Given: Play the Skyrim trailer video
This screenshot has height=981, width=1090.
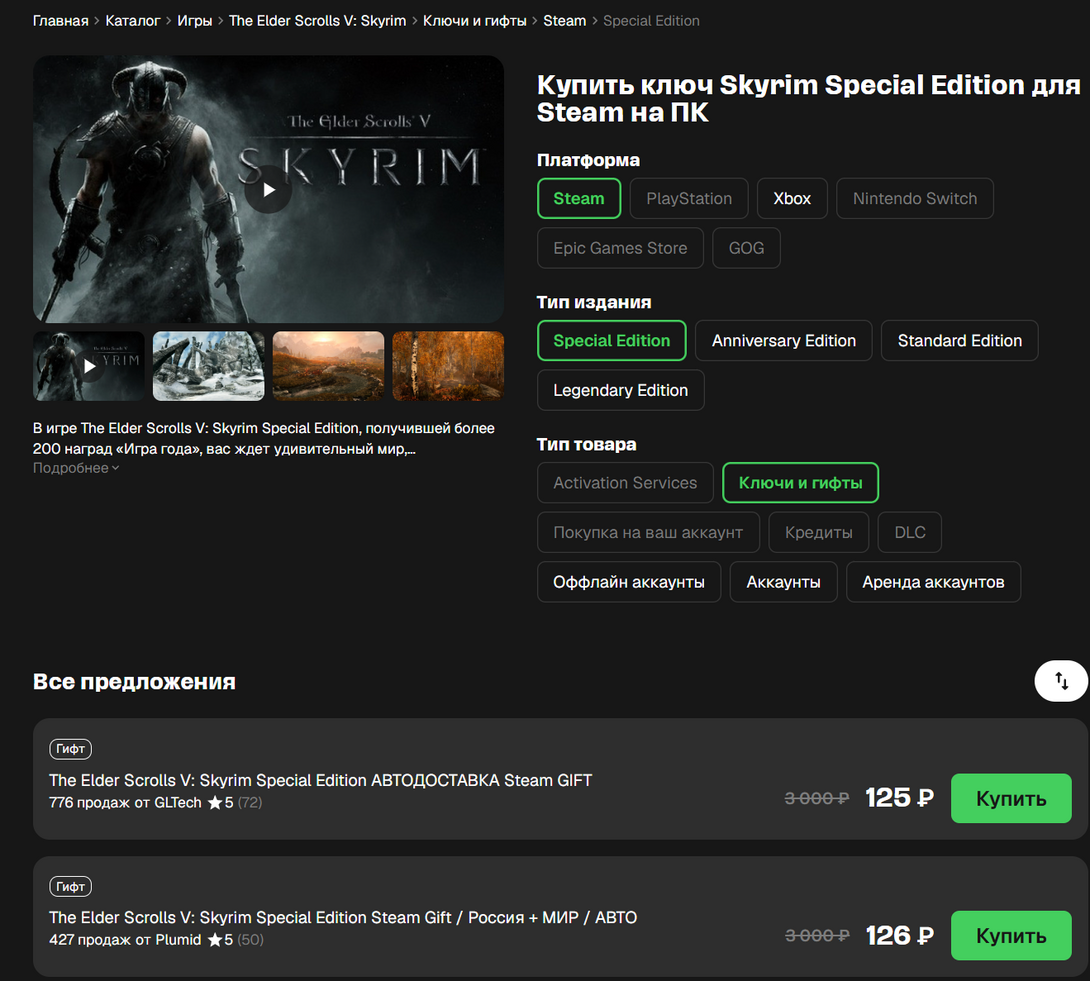Looking at the screenshot, I should (268, 190).
